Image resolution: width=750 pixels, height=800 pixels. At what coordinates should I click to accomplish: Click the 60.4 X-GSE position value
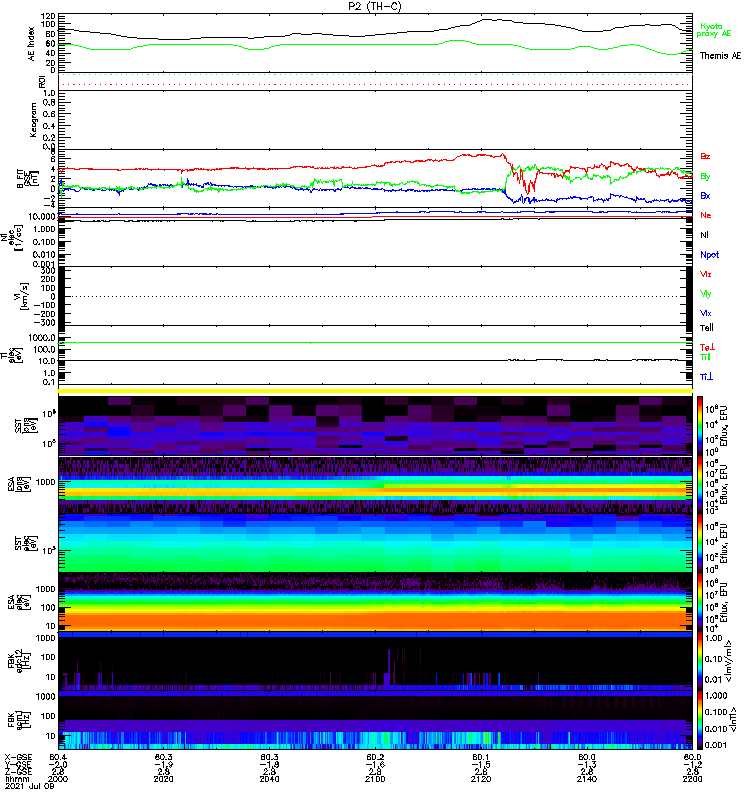coord(58,757)
